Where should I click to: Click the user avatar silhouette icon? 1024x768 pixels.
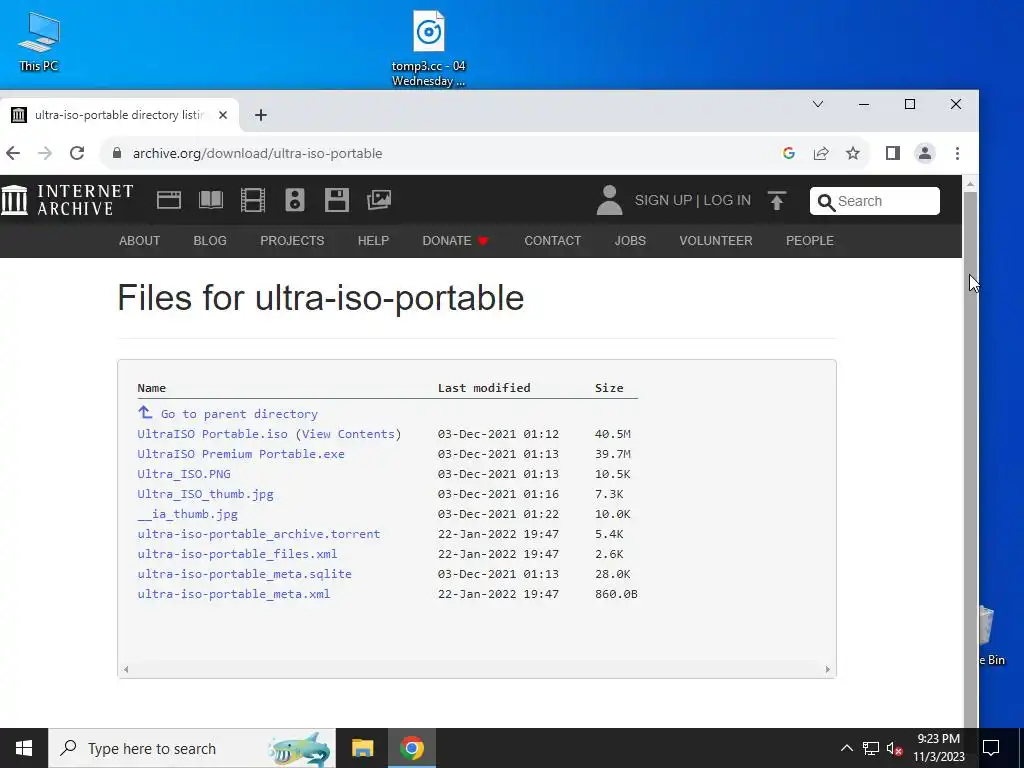(609, 200)
